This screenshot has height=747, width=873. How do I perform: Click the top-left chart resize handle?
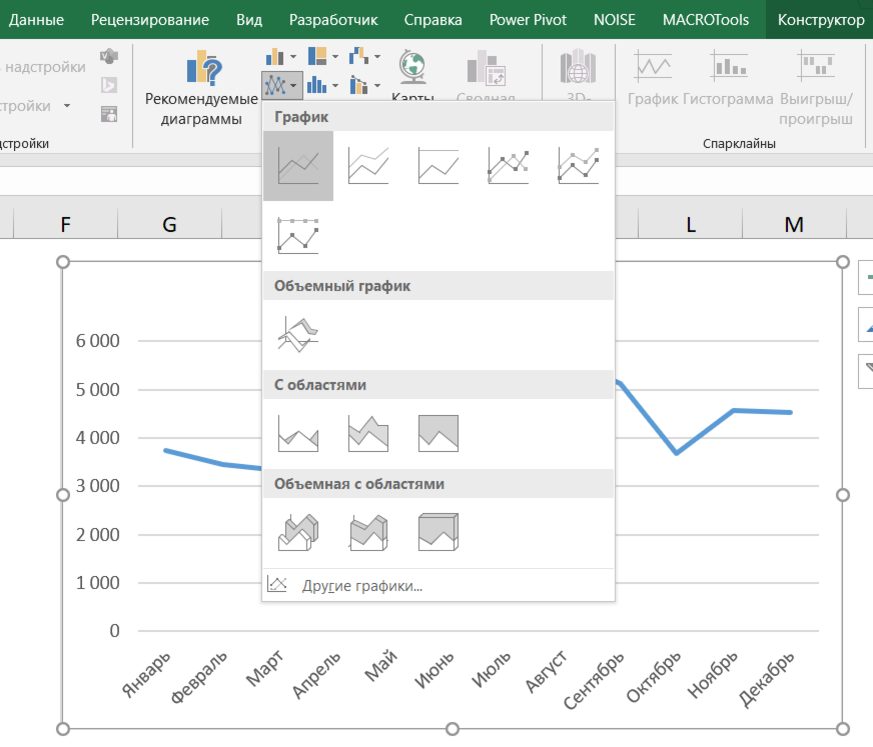point(63,262)
